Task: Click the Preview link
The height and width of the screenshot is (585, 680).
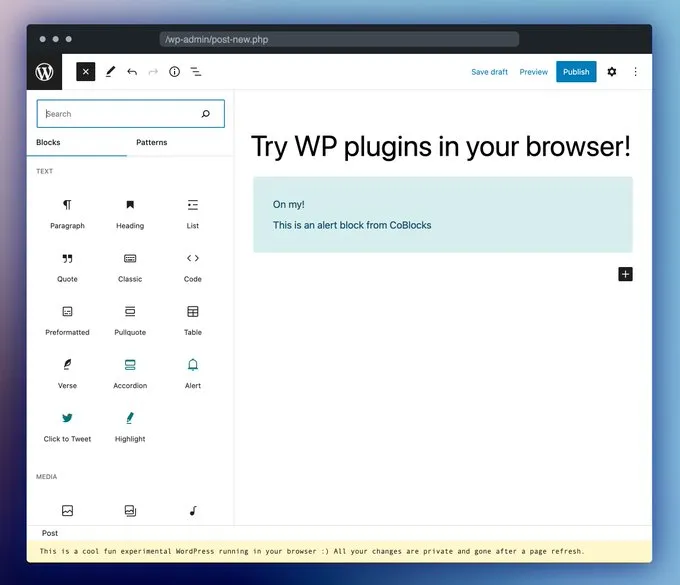Action: [x=533, y=72]
